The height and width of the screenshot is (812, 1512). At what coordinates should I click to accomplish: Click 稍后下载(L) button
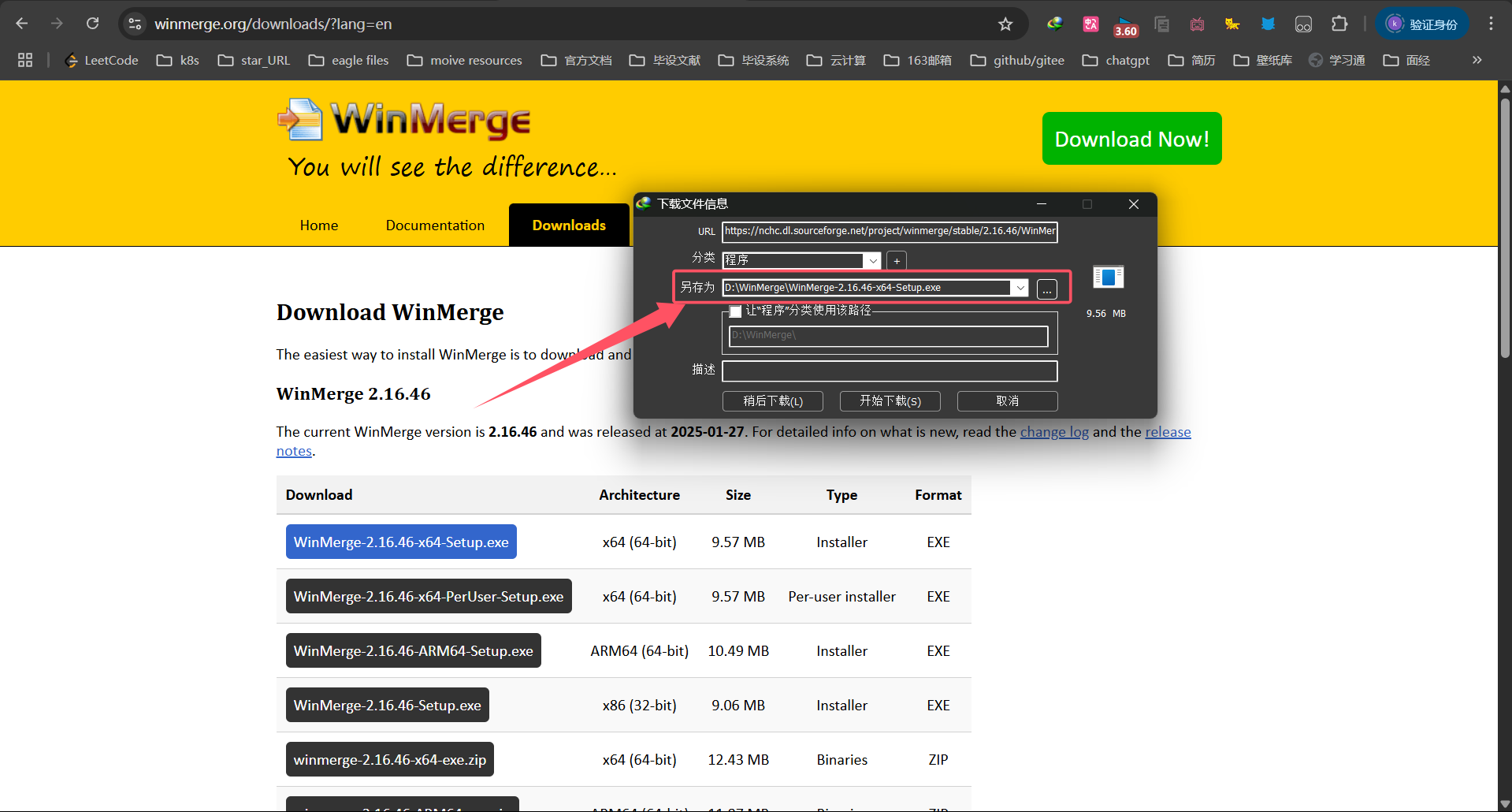(x=773, y=400)
